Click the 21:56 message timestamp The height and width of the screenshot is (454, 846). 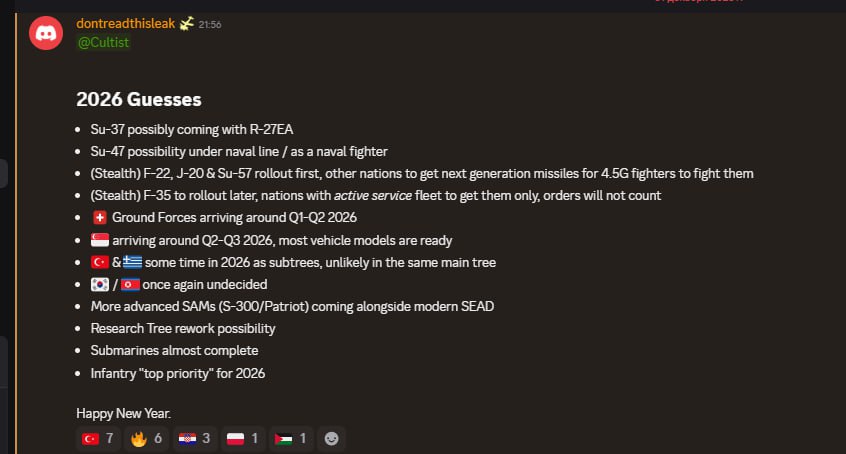point(210,24)
